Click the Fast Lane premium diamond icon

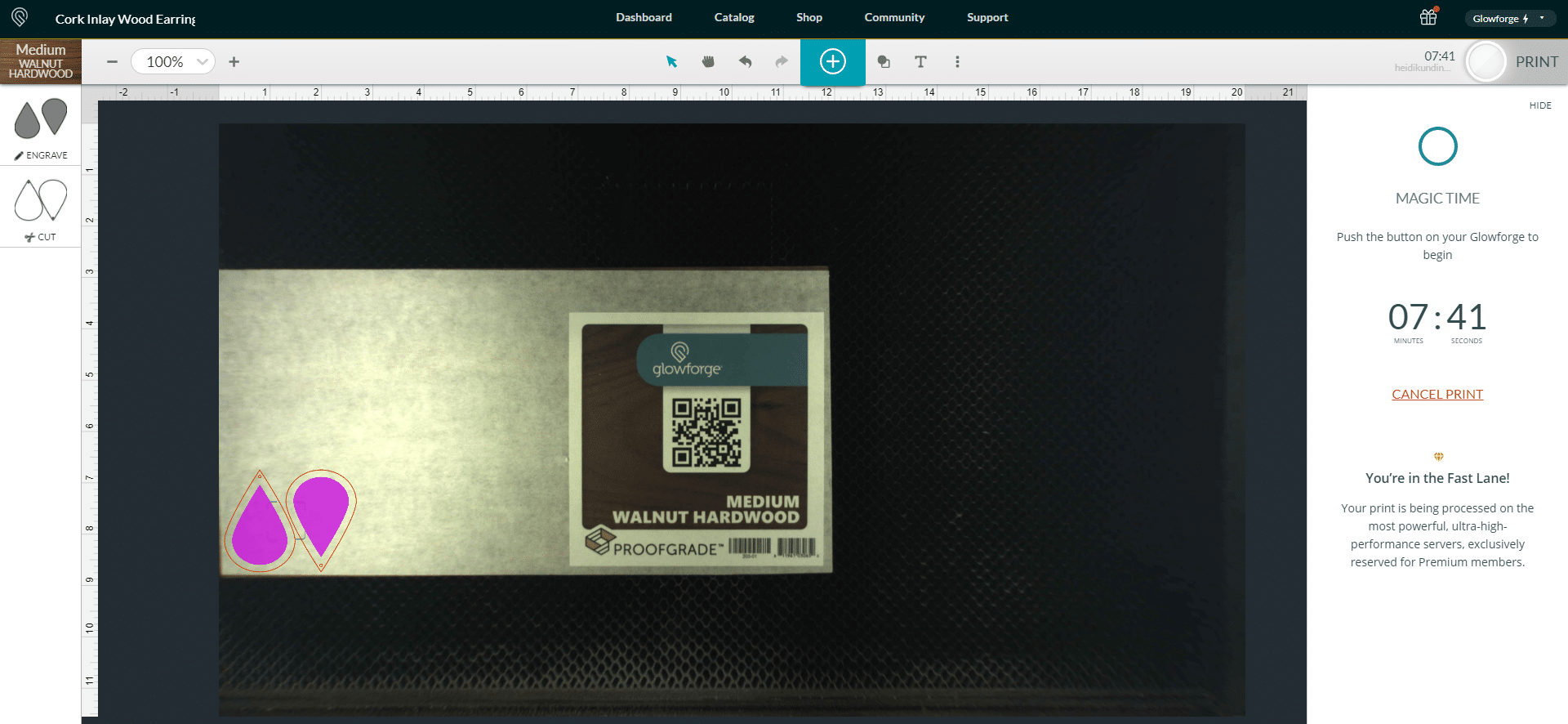click(1438, 457)
